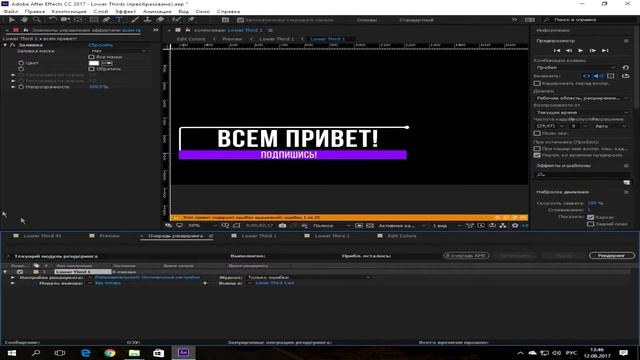Switch to the Edit Colors timeline tab
640x360 pixels.
pos(402,236)
